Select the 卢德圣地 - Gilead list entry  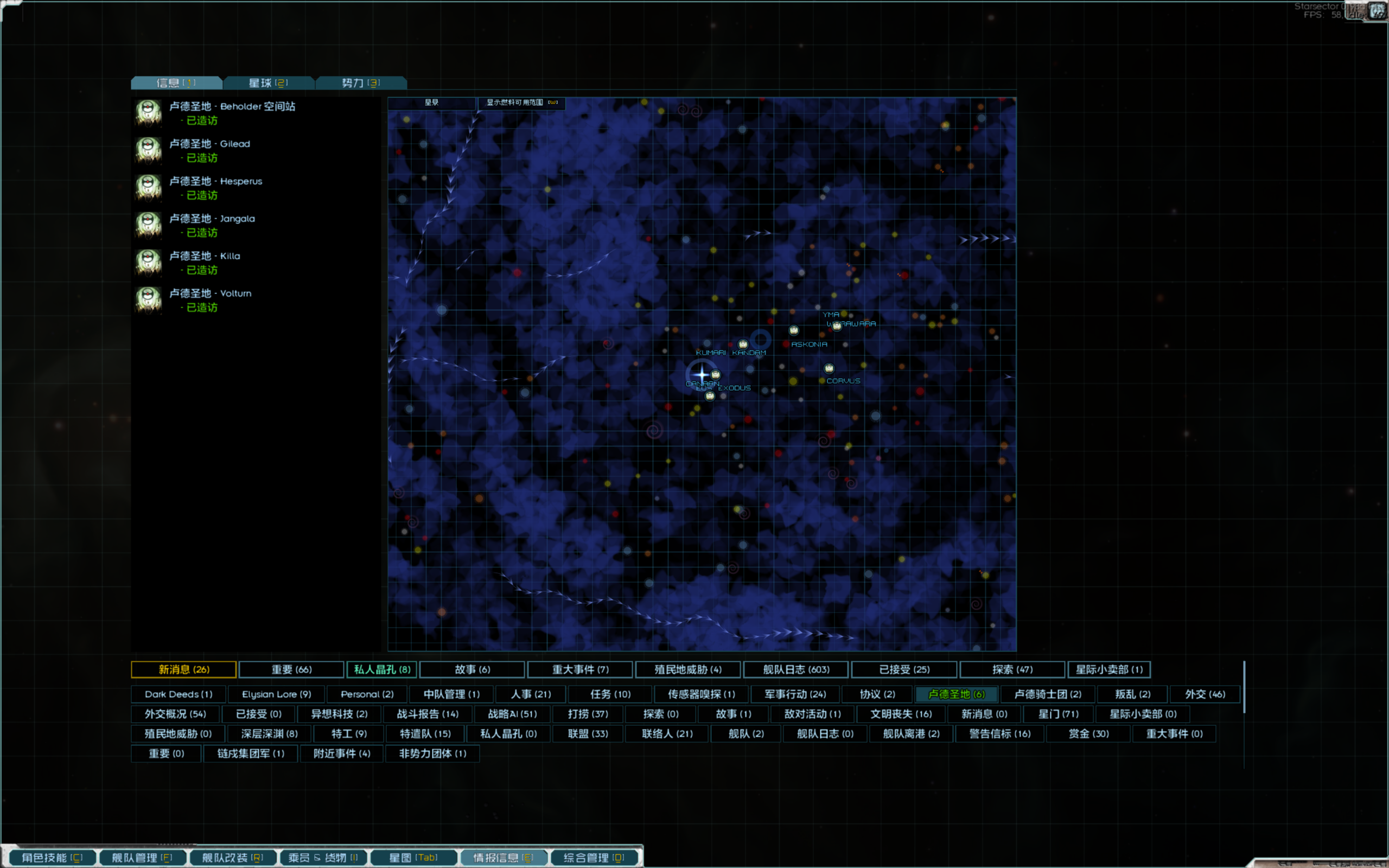point(256,150)
